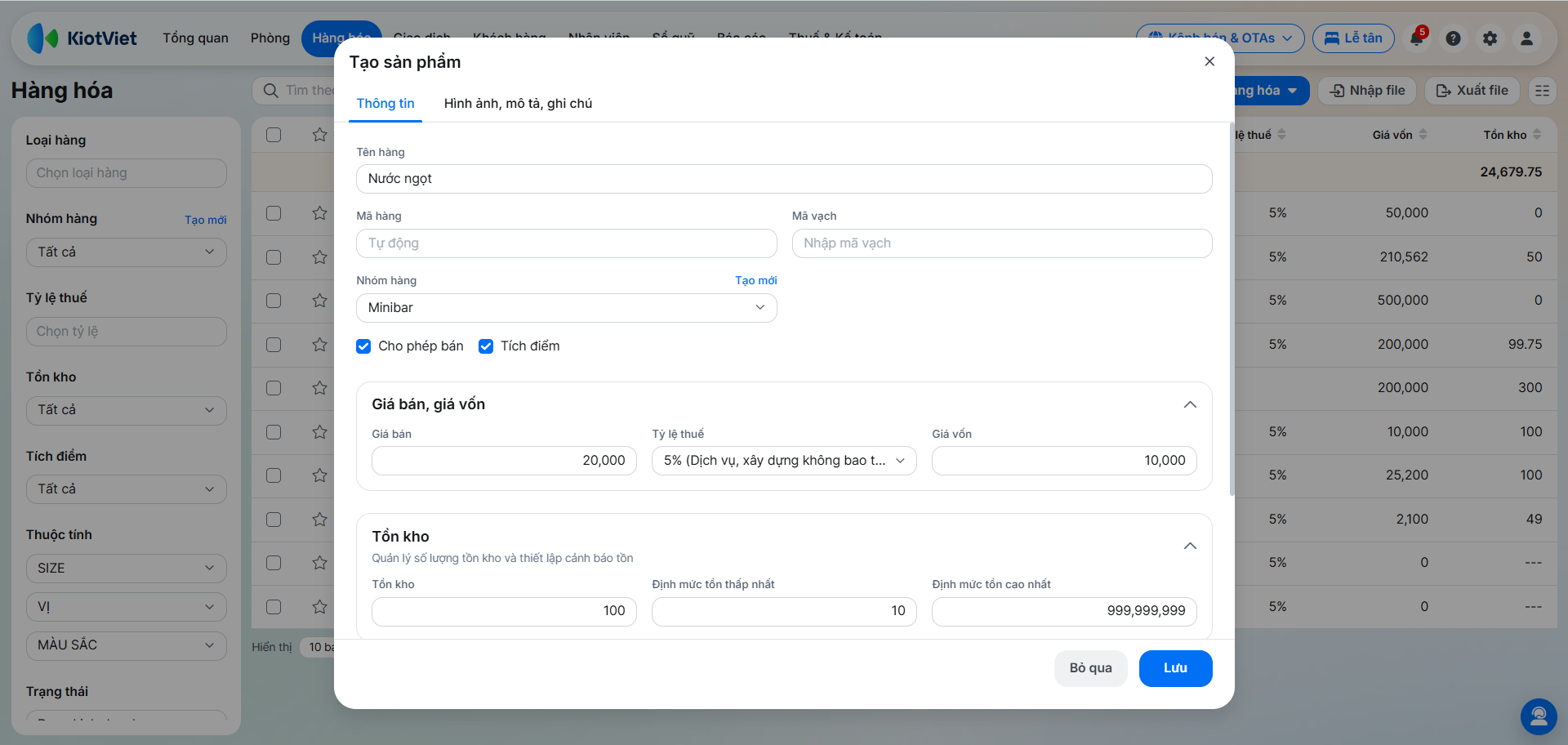Image resolution: width=1568 pixels, height=745 pixels.
Task: Star the product row with stock 99.75
Action: [319, 345]
